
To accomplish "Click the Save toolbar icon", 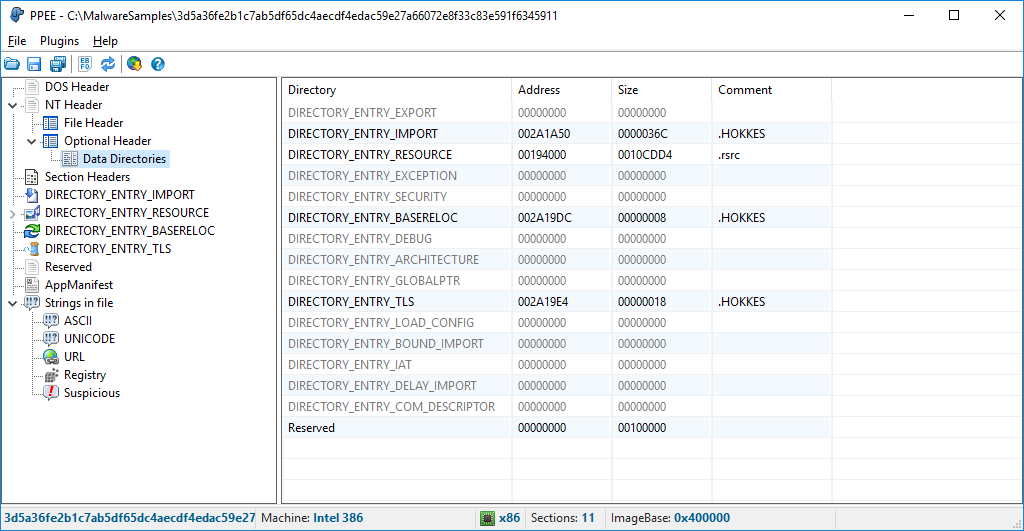I will coord(34,64).
